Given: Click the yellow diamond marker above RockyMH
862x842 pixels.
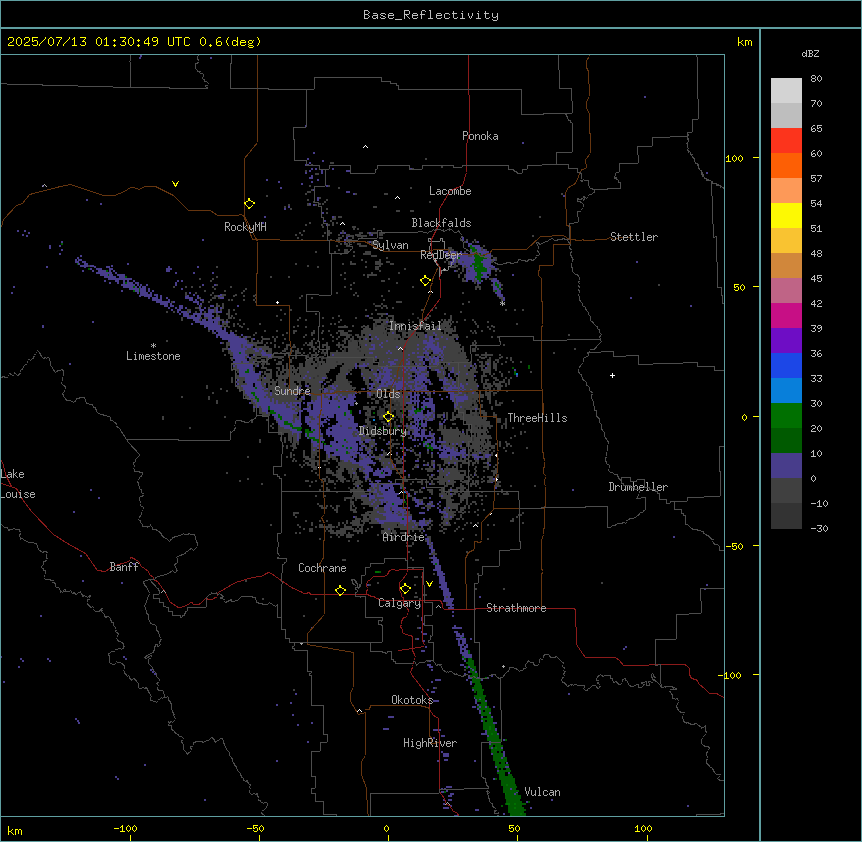Looking at the screenshot, I should click(x=249, y=204).
